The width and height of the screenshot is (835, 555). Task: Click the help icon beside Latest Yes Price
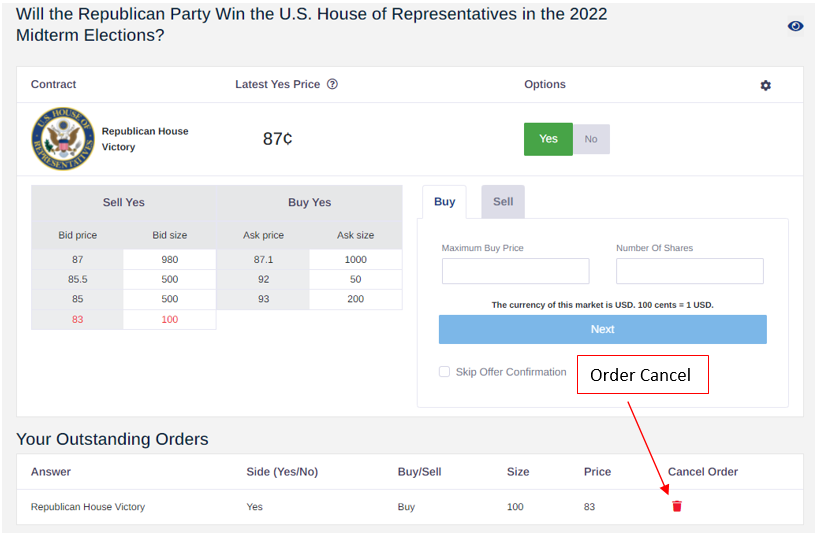coord(332,84)
